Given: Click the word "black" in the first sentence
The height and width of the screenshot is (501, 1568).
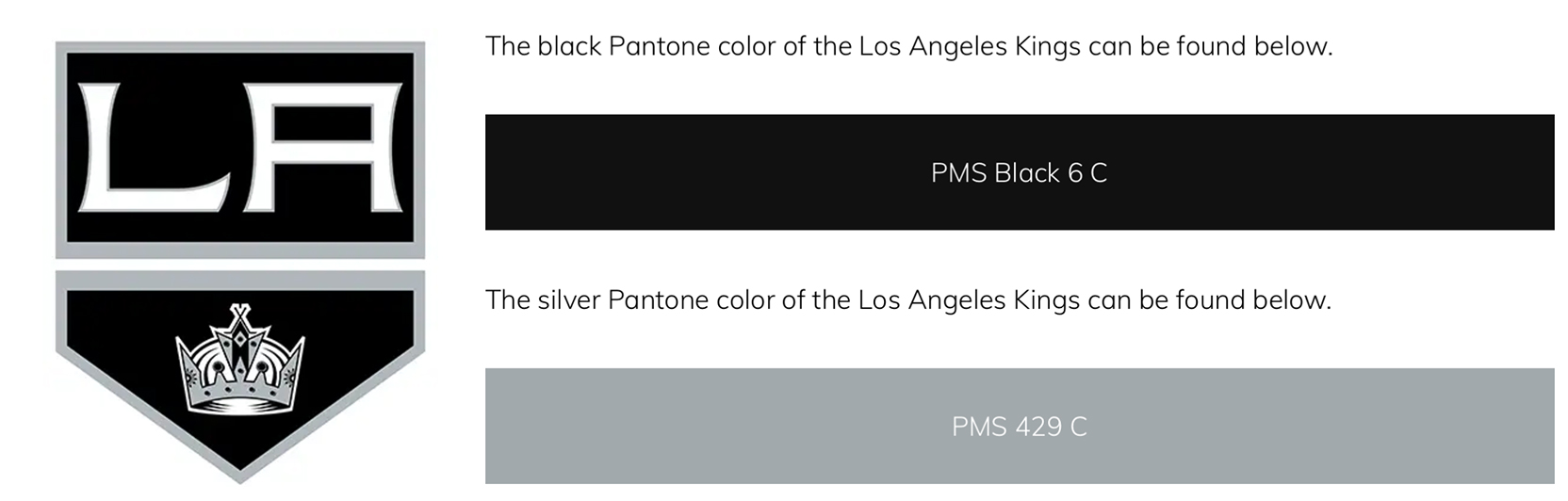Looking at the screenshot, I should (x=569, y=46).
